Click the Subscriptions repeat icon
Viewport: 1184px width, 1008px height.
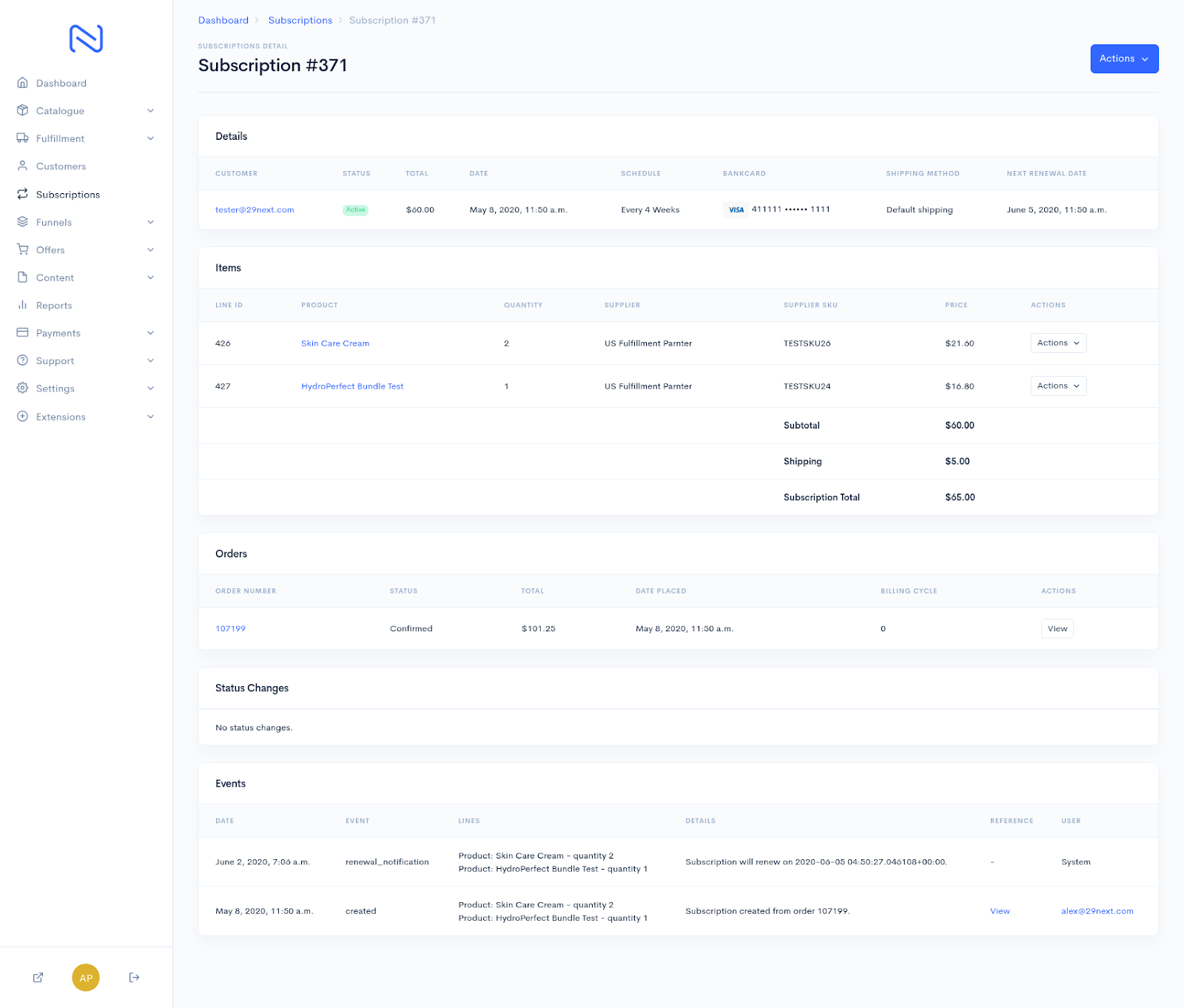(22, 194)
